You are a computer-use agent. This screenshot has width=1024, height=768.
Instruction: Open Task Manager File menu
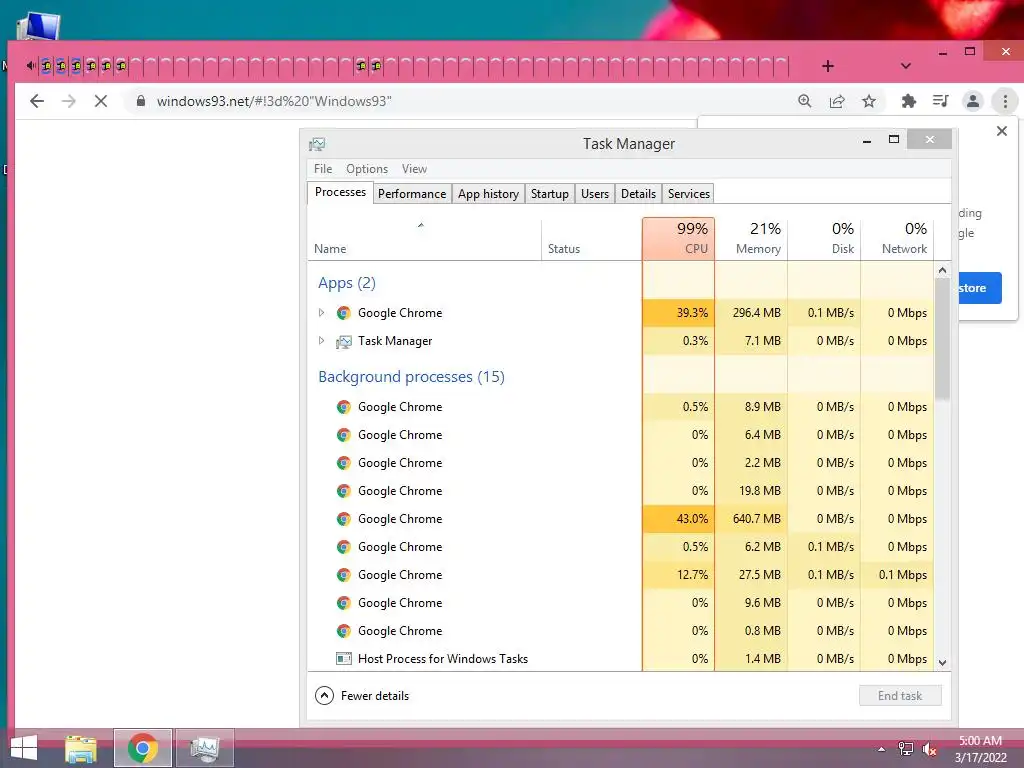pos(323,169)
